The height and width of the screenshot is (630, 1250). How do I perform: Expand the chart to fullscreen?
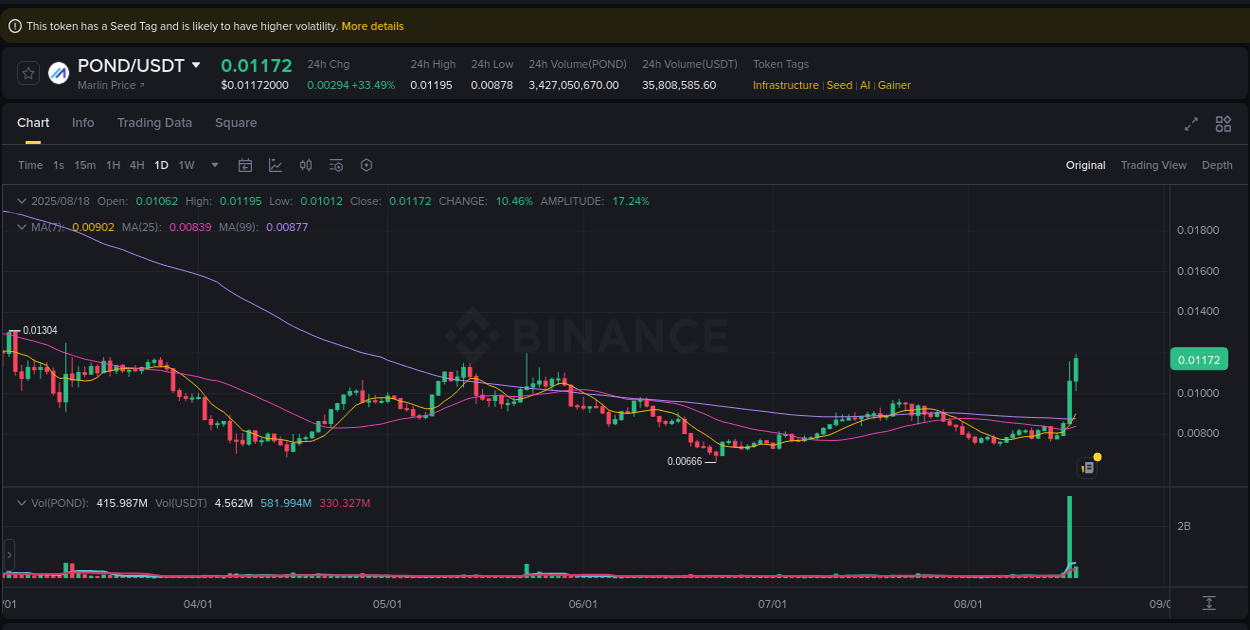[1190, 124]
